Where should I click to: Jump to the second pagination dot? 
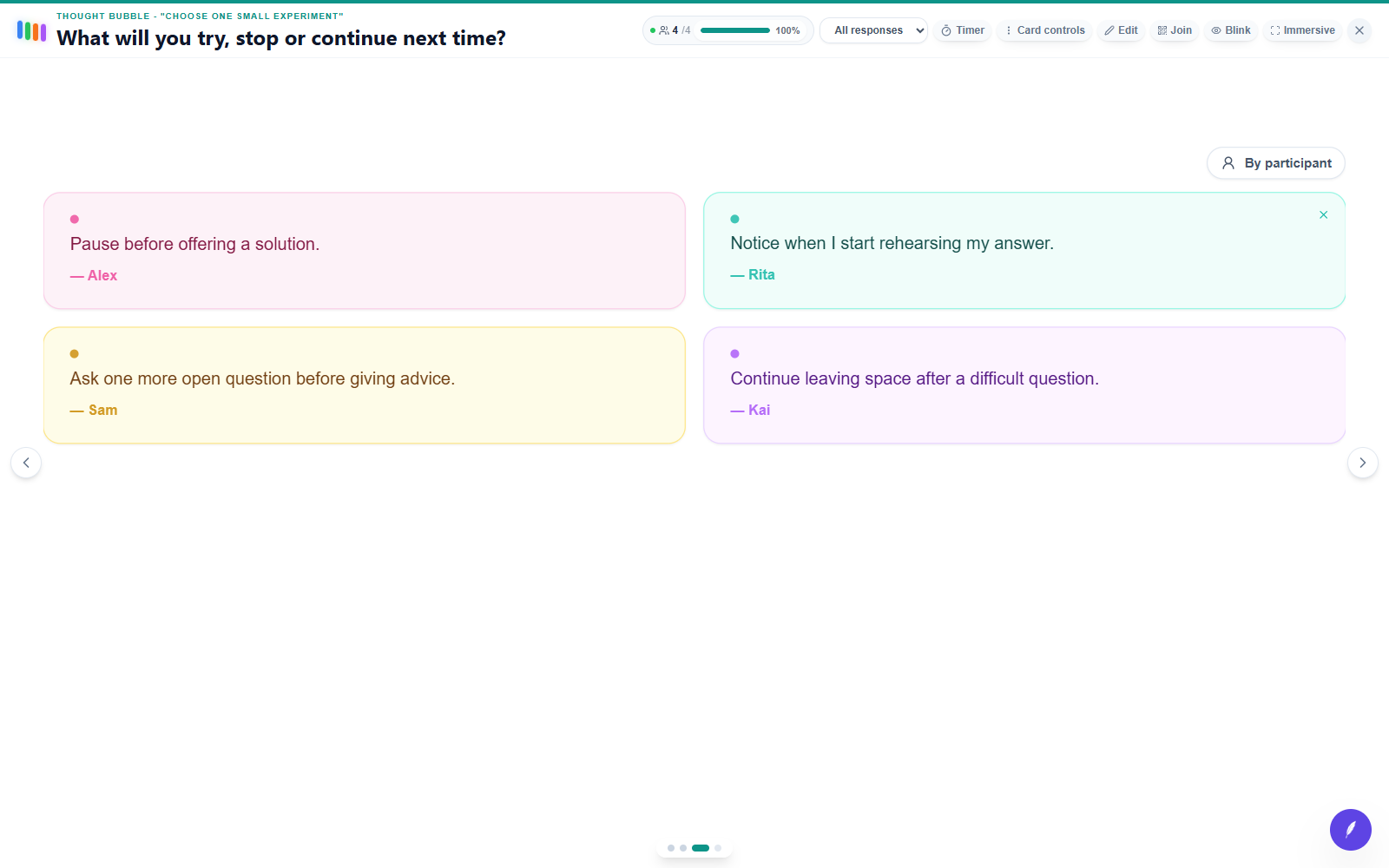(x=683, y=848)
